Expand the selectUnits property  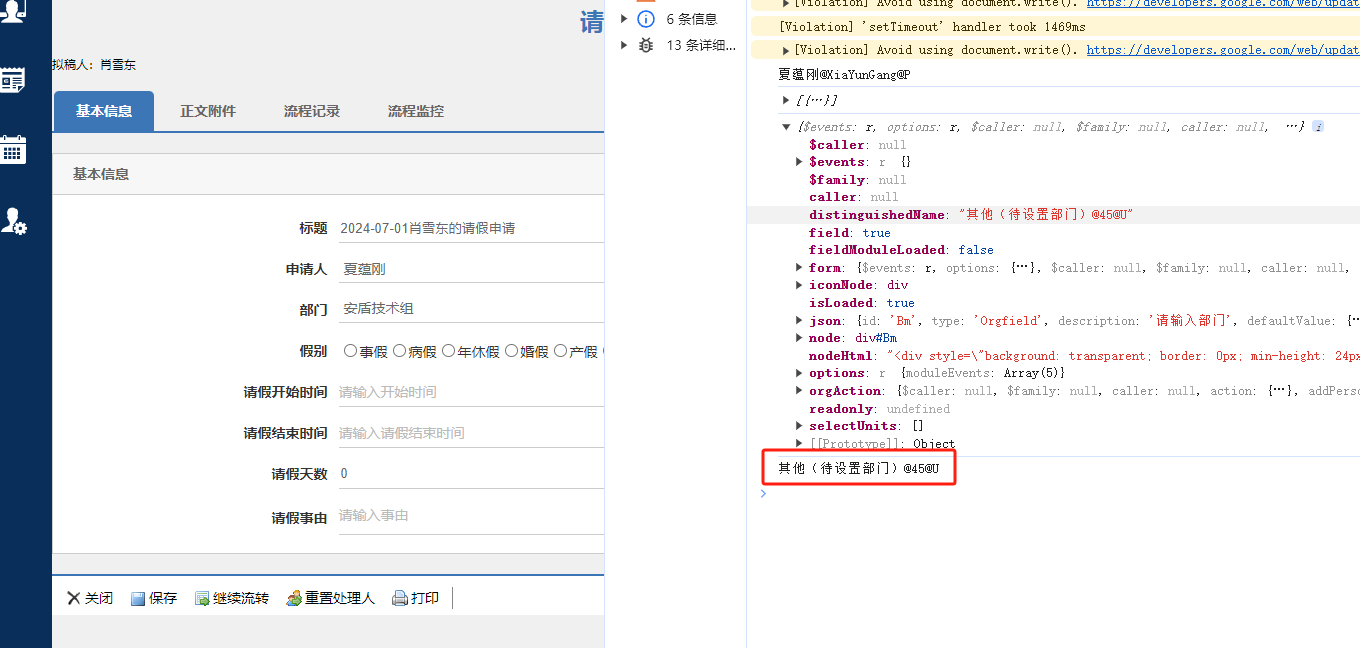pos(799,426)
